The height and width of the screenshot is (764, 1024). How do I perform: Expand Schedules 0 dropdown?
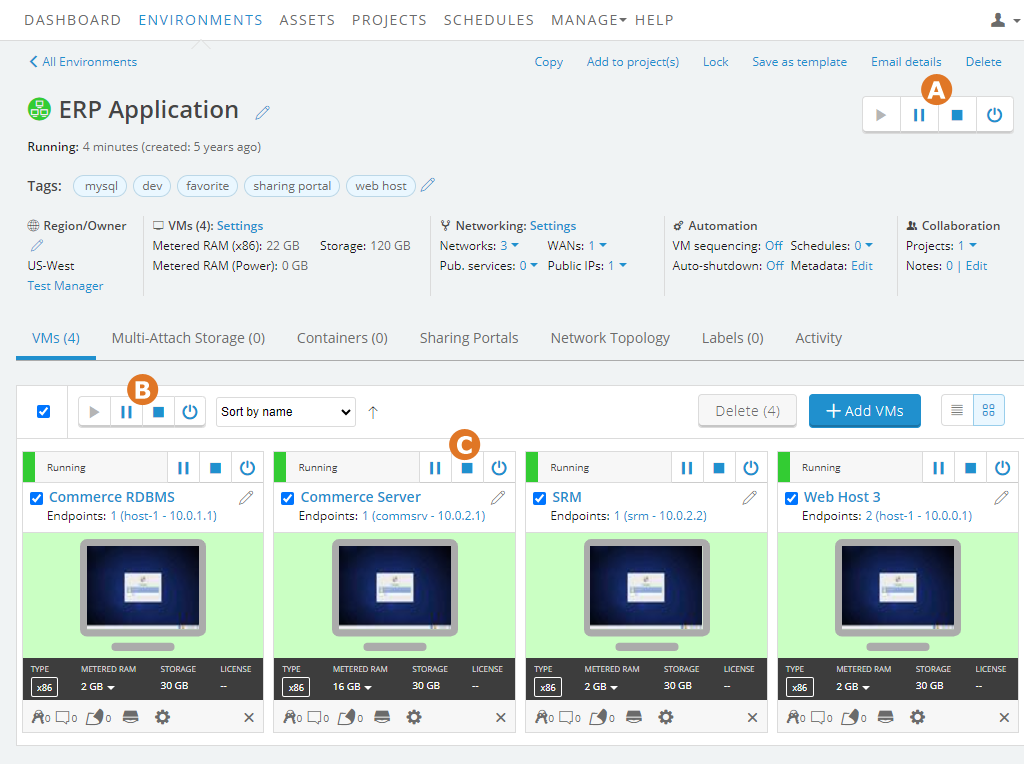tap(863, 246)
